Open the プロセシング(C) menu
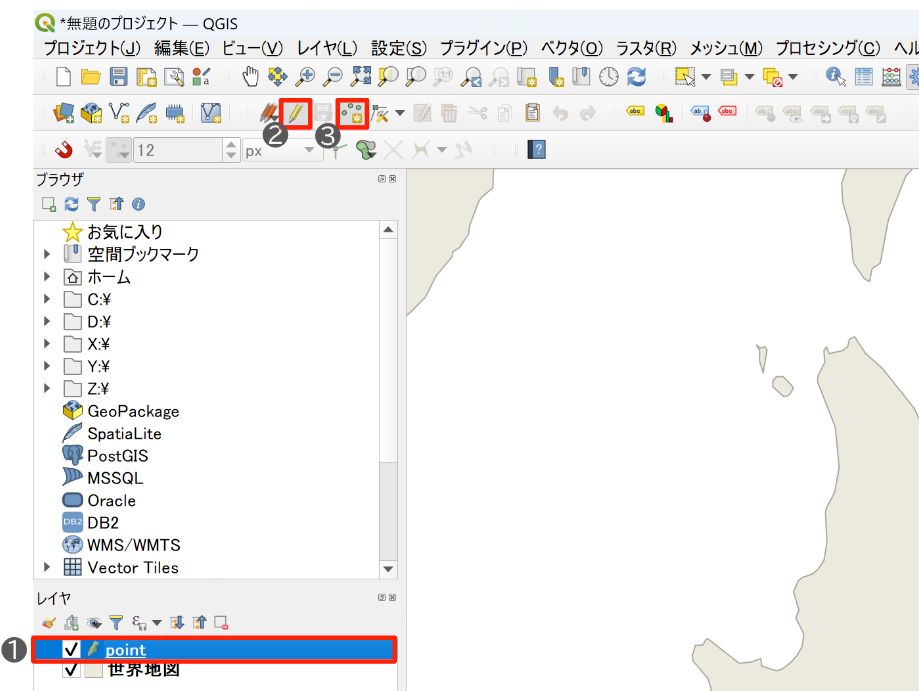The width and height of the screenshot is (919, 691). point(828,47)
